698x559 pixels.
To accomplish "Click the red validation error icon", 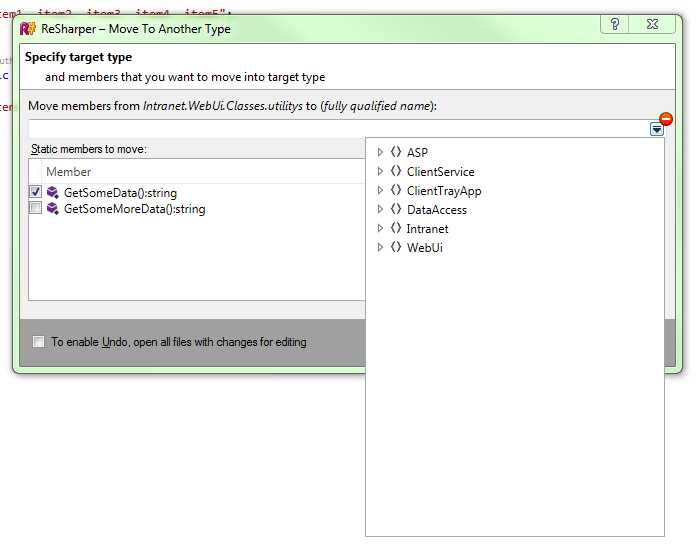I will (666, 119).
